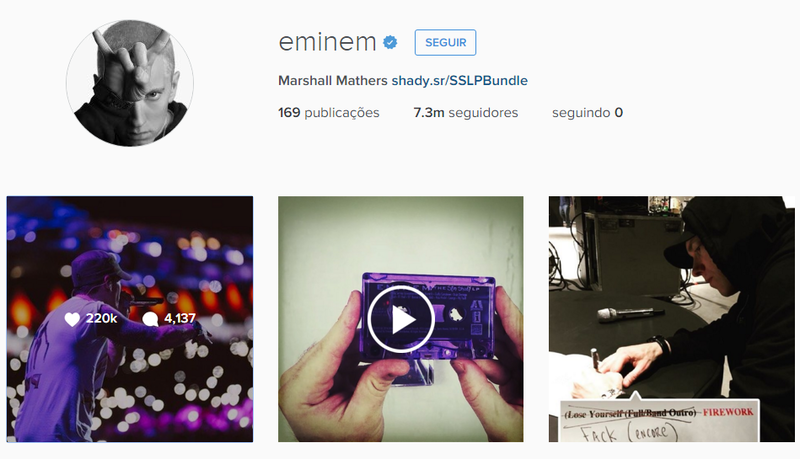Image resolution: width=800 pixels, height=459 pixels.
Task: Click the 220k likes number
Action: (102, 319)
